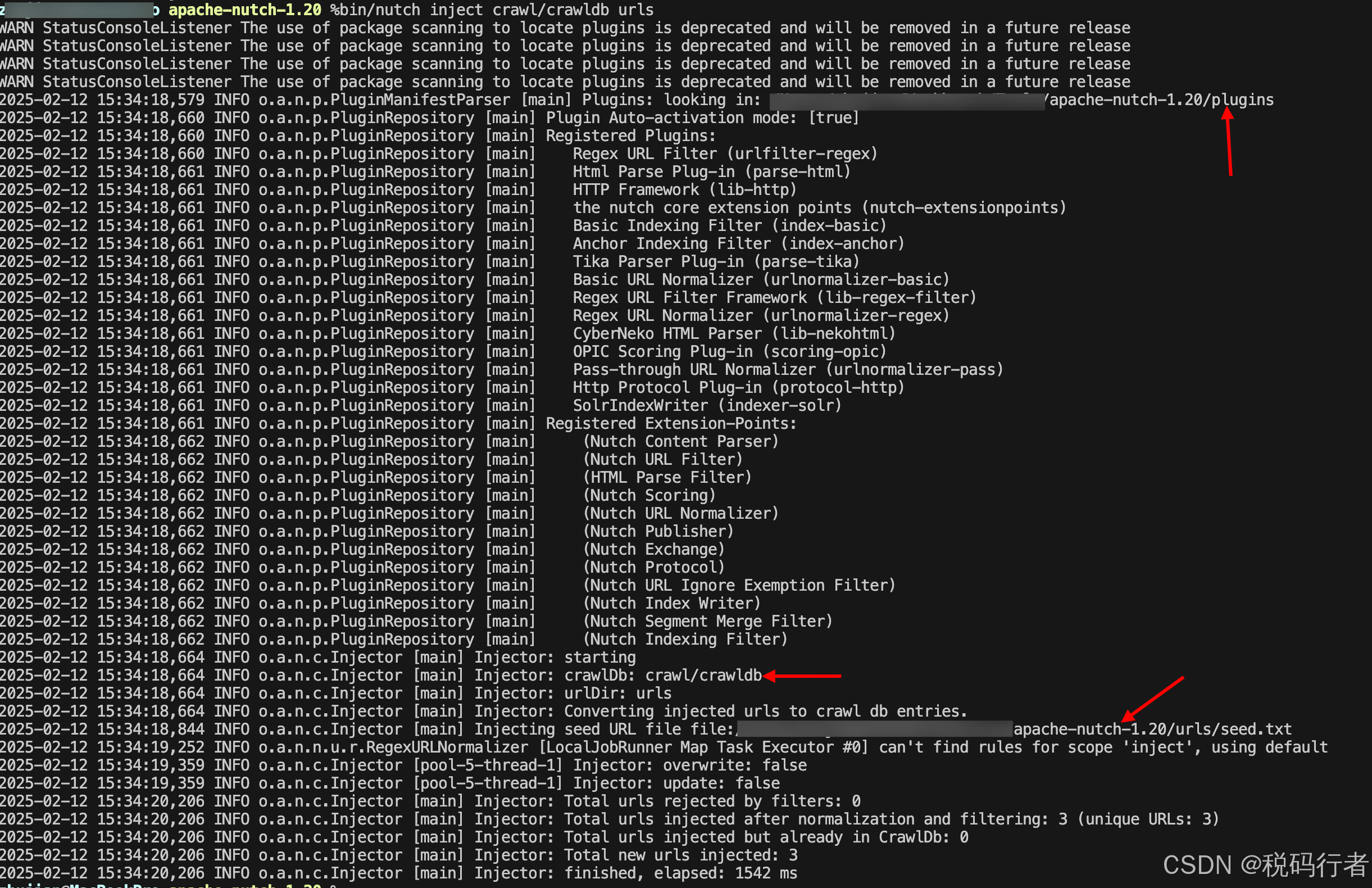
Task: Click 'SolrIndexWriter (indexer-solr)' entry
Action: 707,405
